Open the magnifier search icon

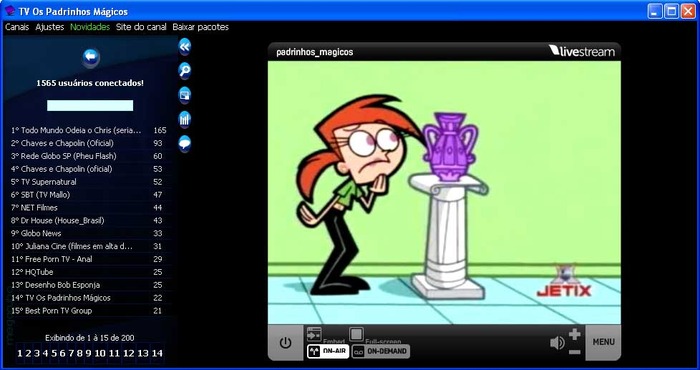[x=184, y=71]
